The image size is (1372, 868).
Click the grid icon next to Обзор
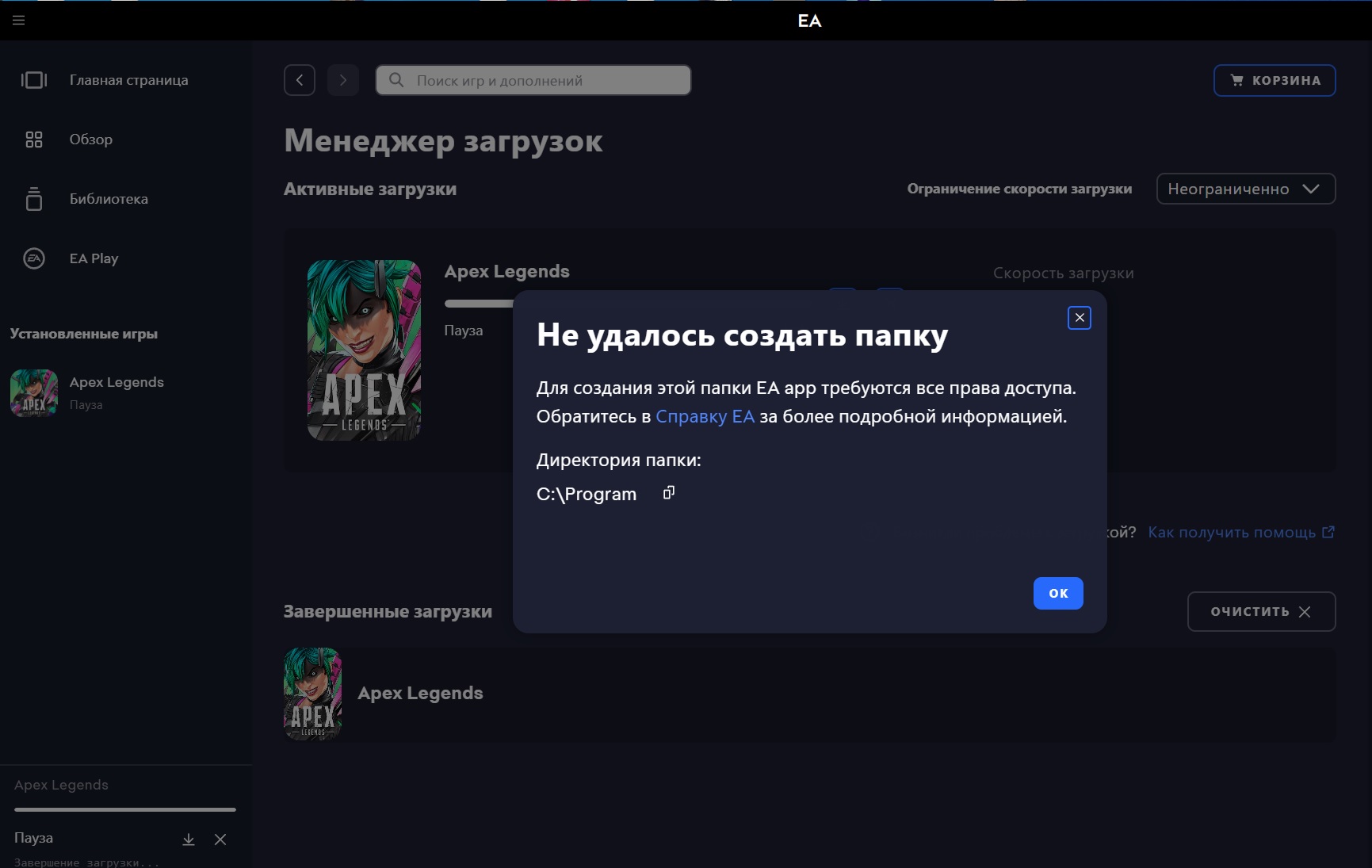[x=34, y=140]
